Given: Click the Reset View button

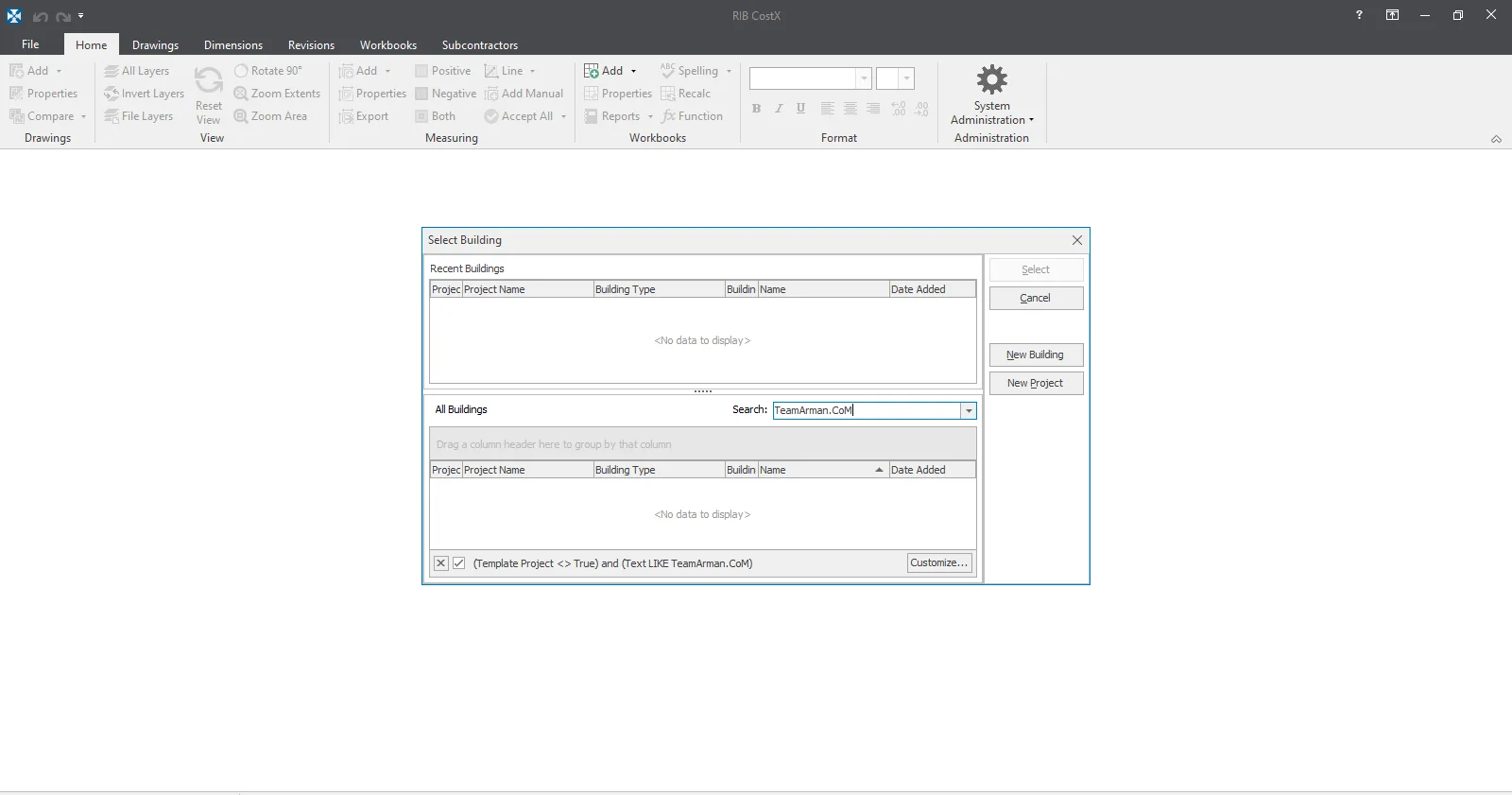Looking at the screenshot, I should point(209,95).
